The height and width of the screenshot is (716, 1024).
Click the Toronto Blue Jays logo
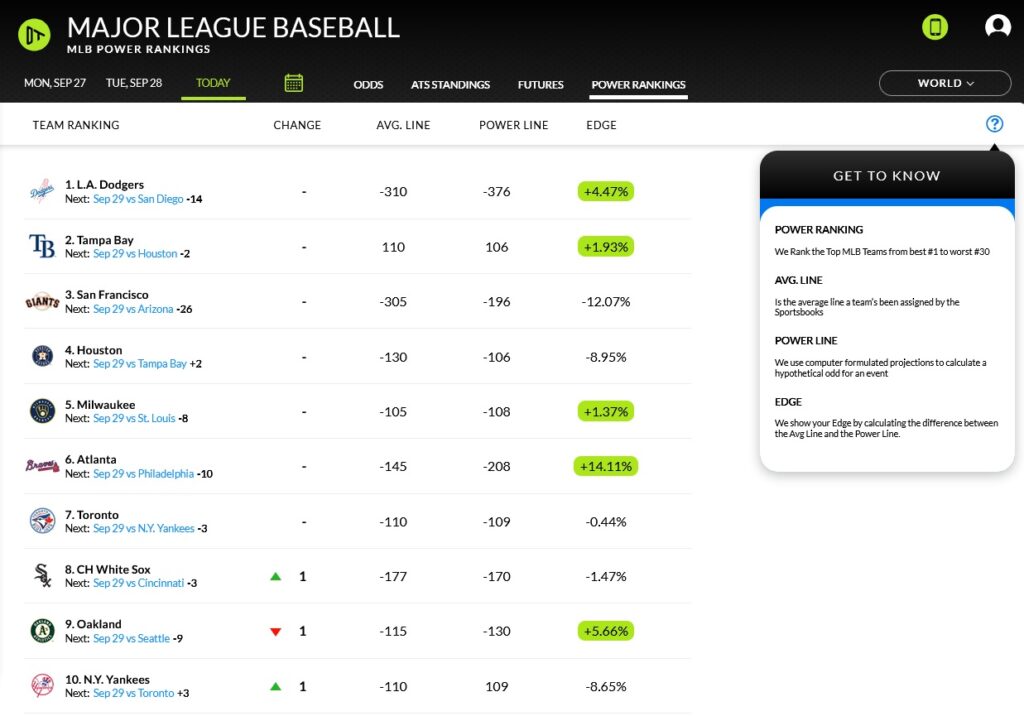click(x=42, y=521)
